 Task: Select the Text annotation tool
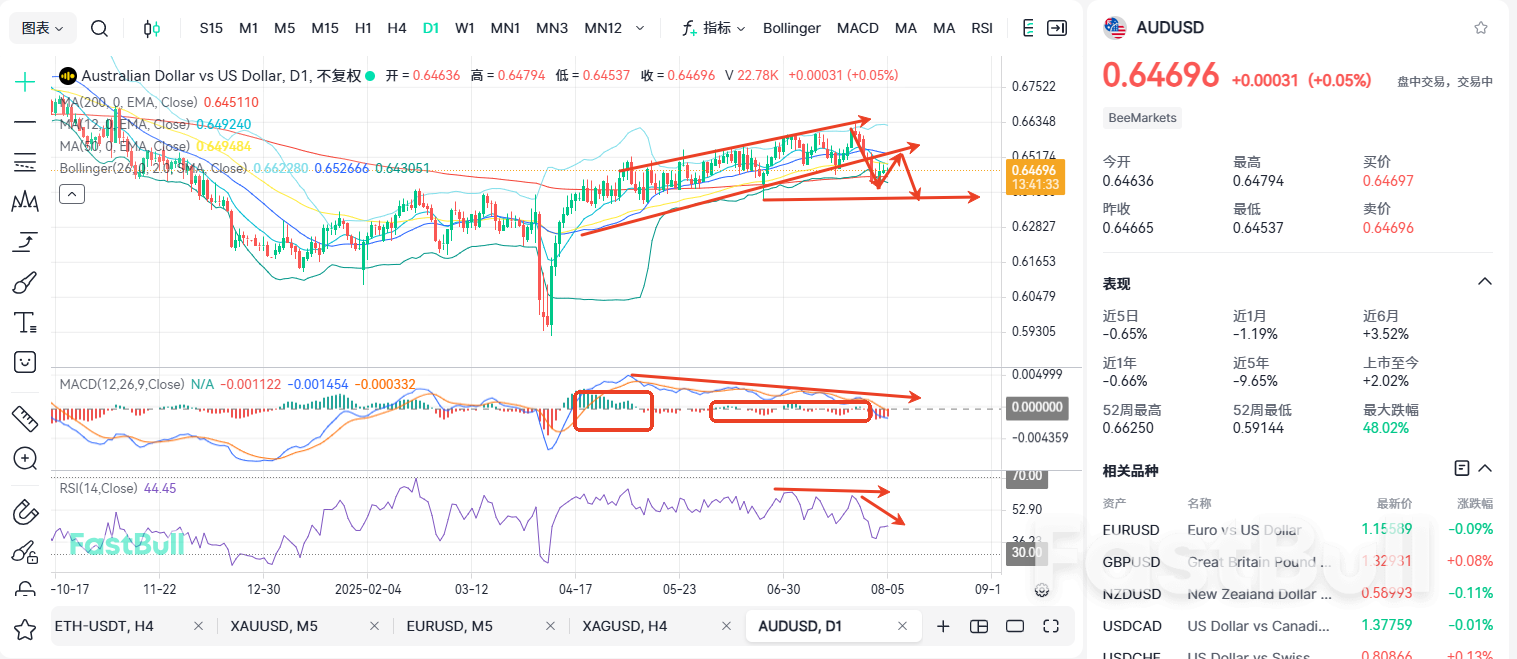point(24,322)
